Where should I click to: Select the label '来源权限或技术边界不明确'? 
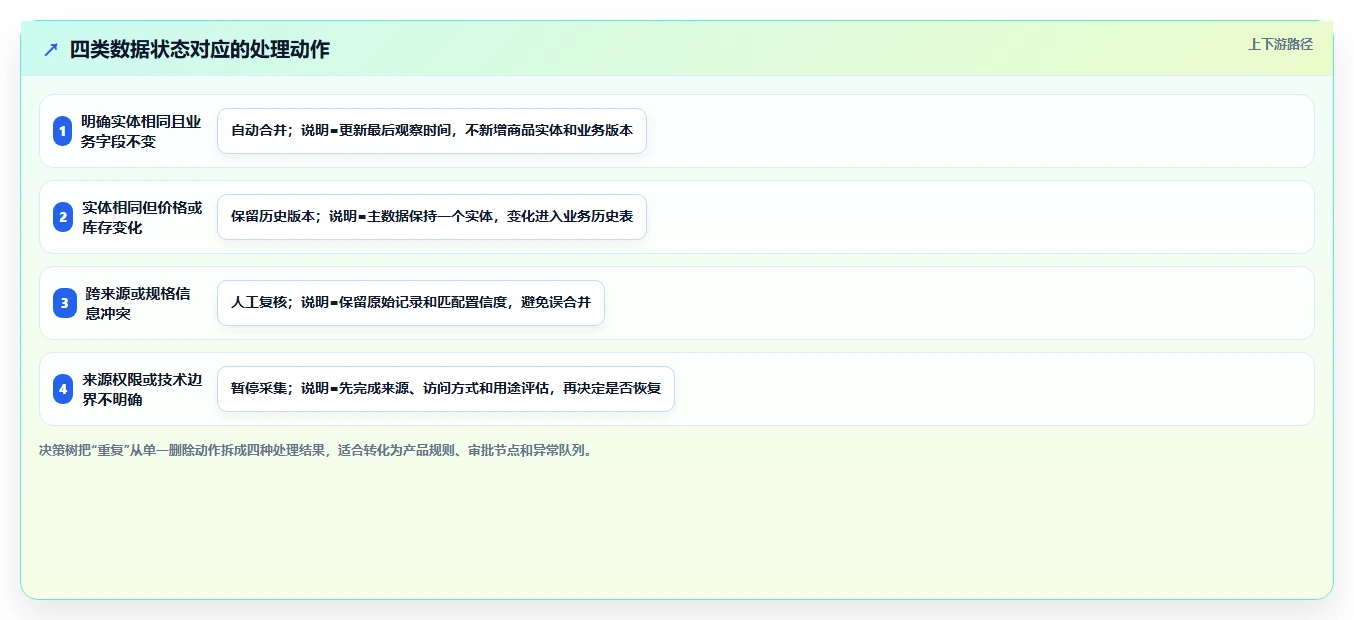tap(142, 389)
